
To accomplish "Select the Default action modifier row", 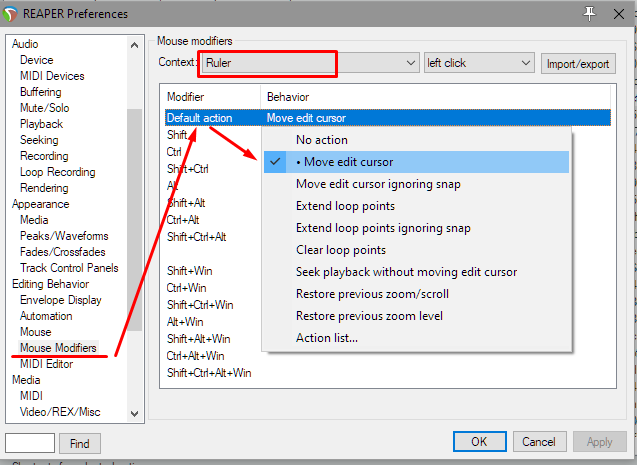I will tap(388, 118).
